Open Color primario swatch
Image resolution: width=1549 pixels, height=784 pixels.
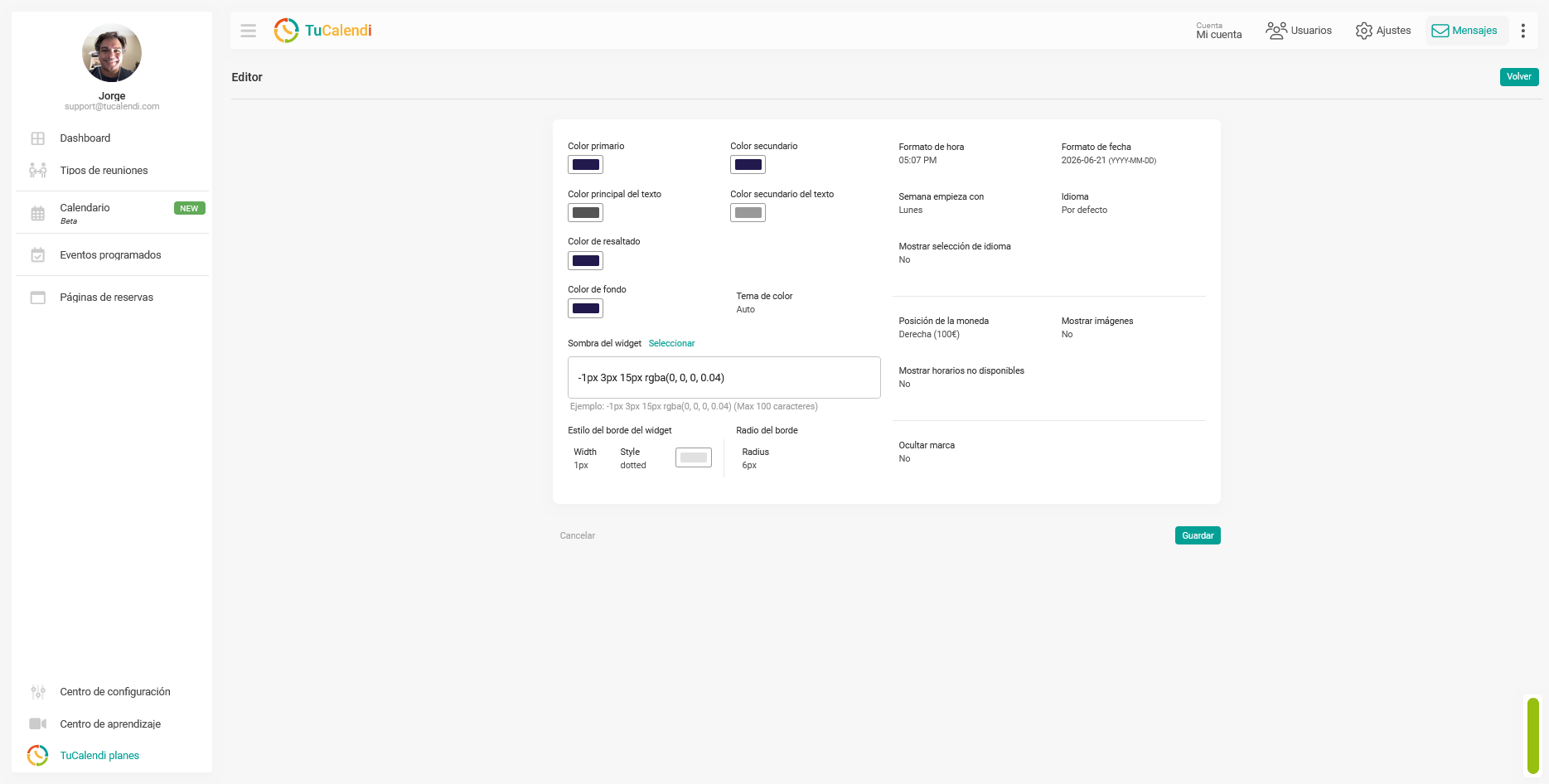click(585, 165)
